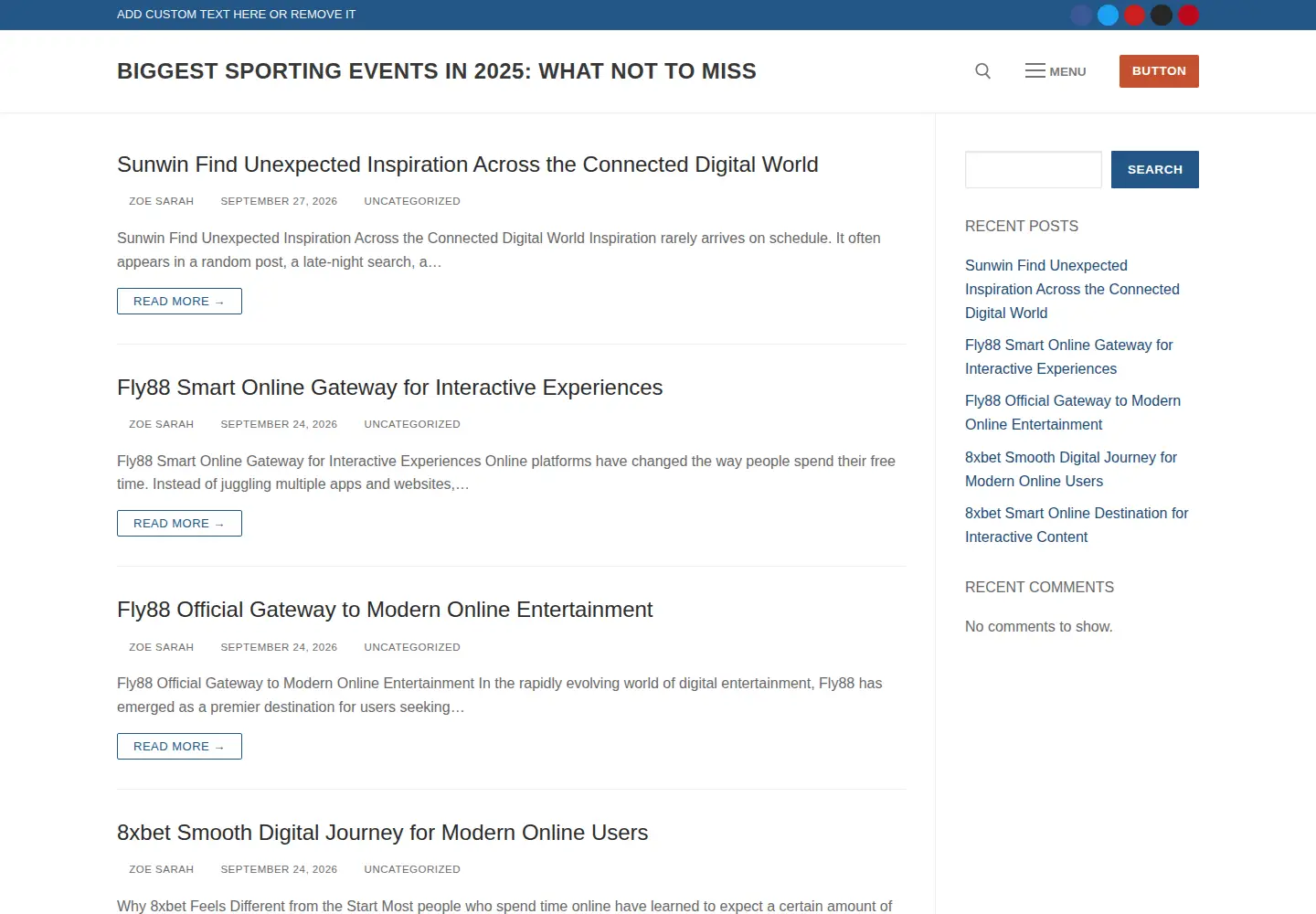The image size is (1316, 914).
Task: Open UNCATEGORIZED on 8xbet Smooth Digital Journey post
Action: pyautogui.click(x=412, y=869)
